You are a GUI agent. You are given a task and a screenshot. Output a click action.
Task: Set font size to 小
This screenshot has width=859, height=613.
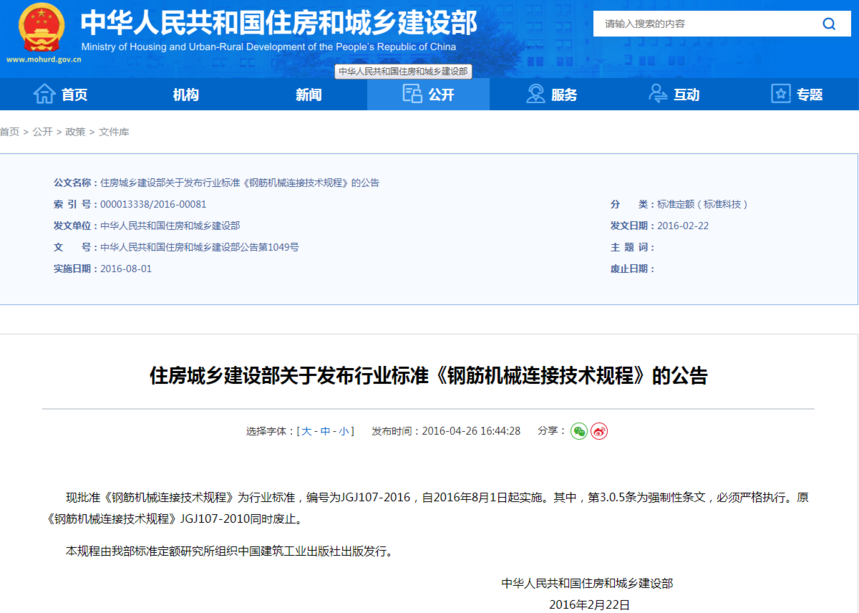tap(343, 431)
